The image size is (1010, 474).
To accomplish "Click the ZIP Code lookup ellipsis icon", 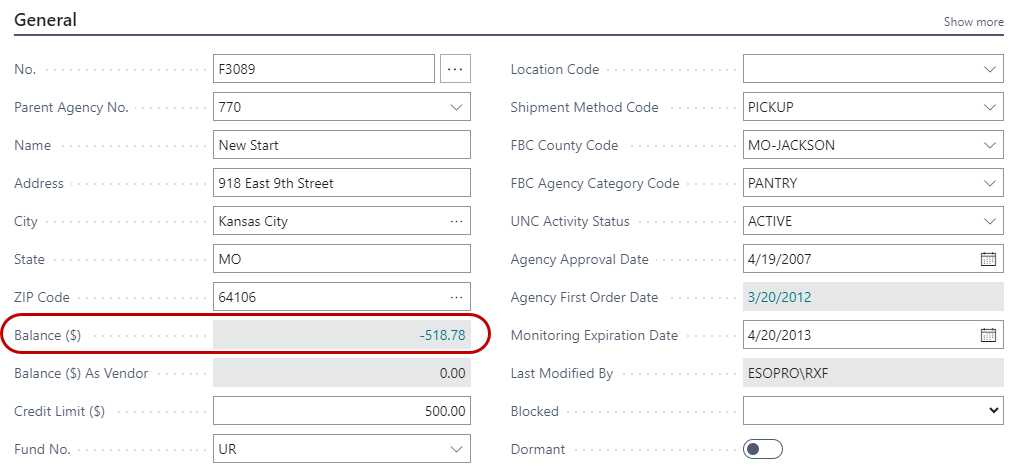I will click(456, 297).
